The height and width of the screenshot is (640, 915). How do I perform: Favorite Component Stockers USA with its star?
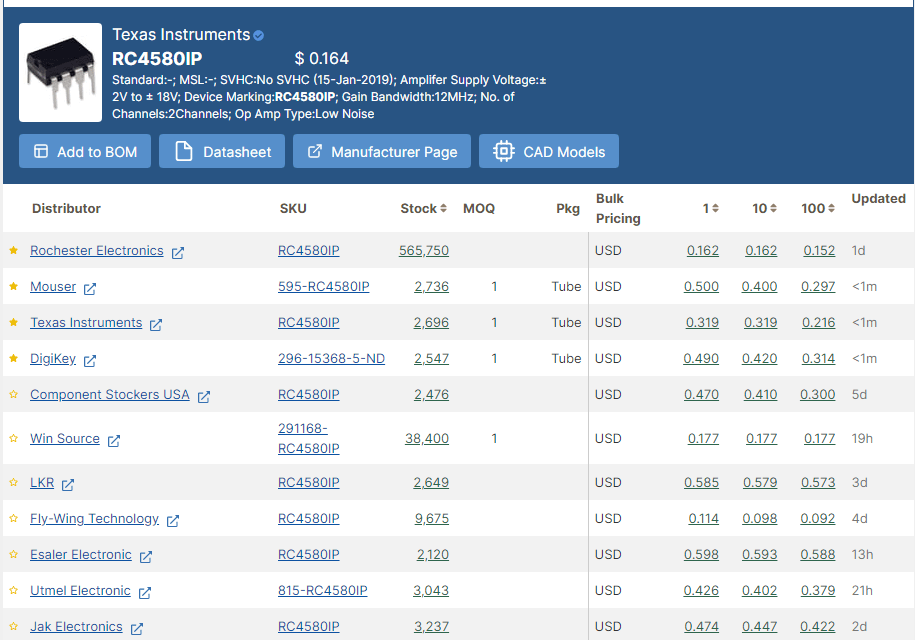[13, 394]
